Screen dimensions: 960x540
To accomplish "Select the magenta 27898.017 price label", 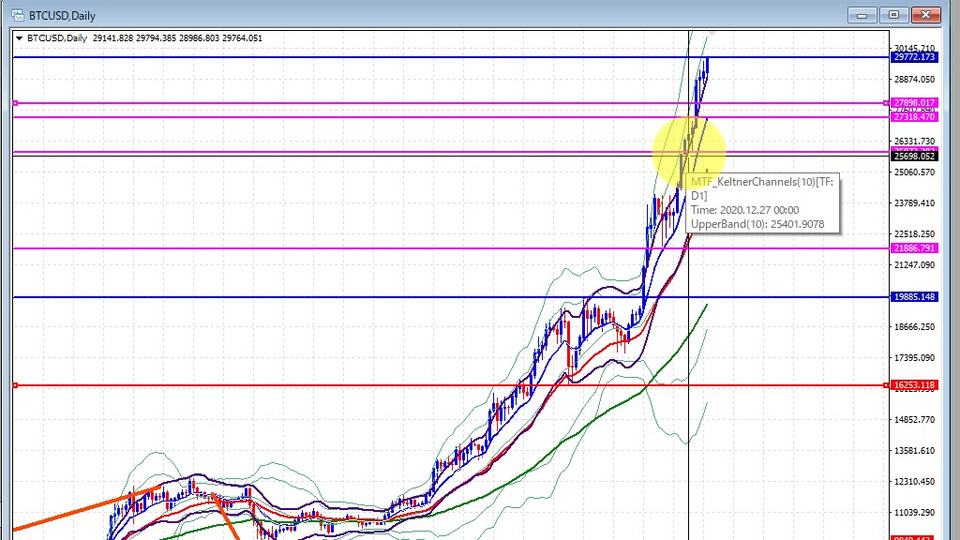I will tap(914, 103).
